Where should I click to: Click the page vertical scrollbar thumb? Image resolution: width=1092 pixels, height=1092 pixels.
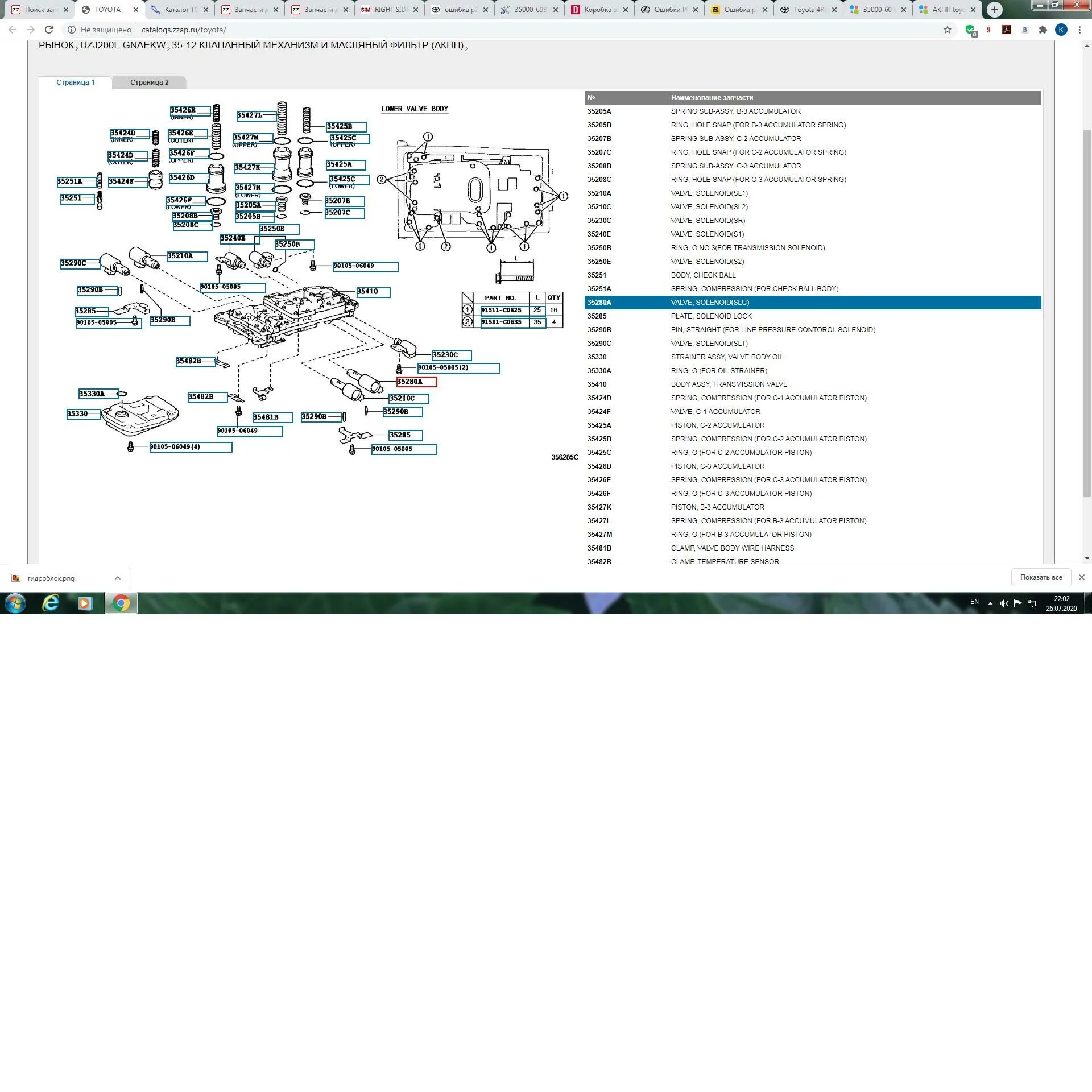point(1087,313)
